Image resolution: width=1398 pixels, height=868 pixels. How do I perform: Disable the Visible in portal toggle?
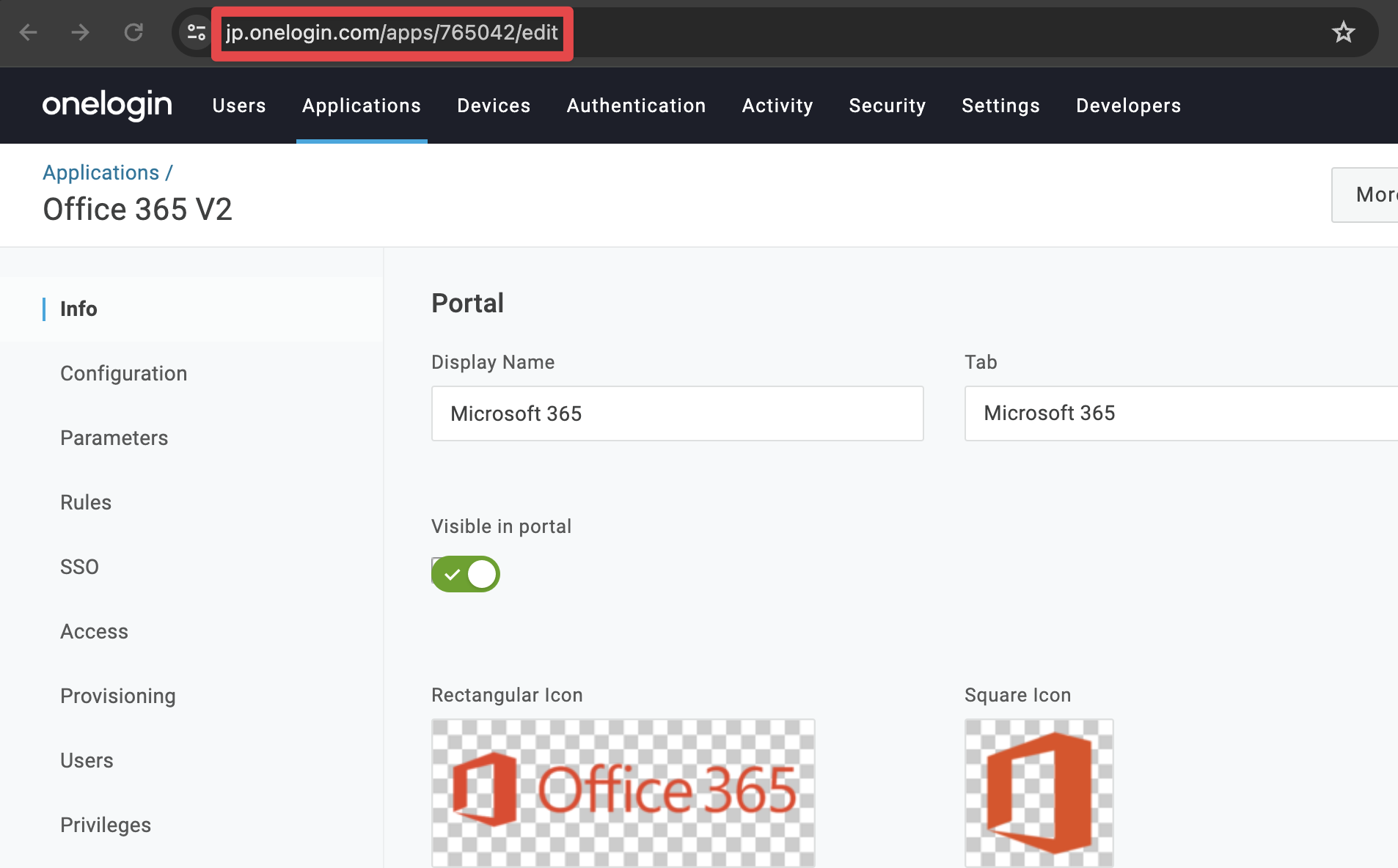pyautogui.click(x=466, y=574)
